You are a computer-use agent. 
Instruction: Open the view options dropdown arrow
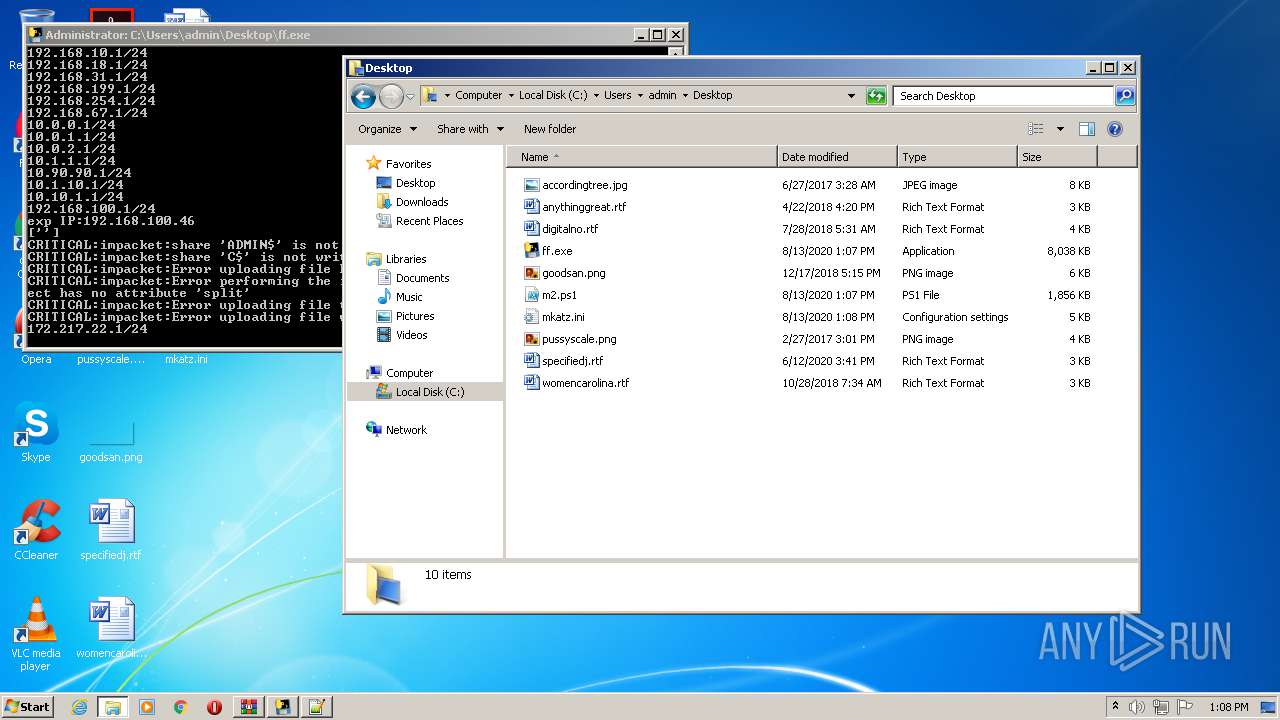tap(1060, 129)
